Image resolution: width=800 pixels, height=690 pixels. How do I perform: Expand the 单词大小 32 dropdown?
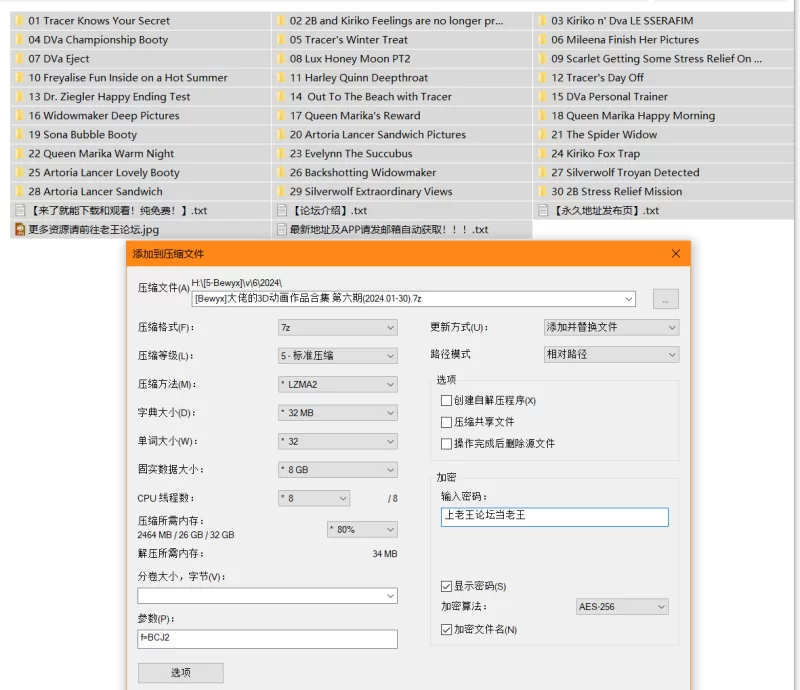point(338,441)
